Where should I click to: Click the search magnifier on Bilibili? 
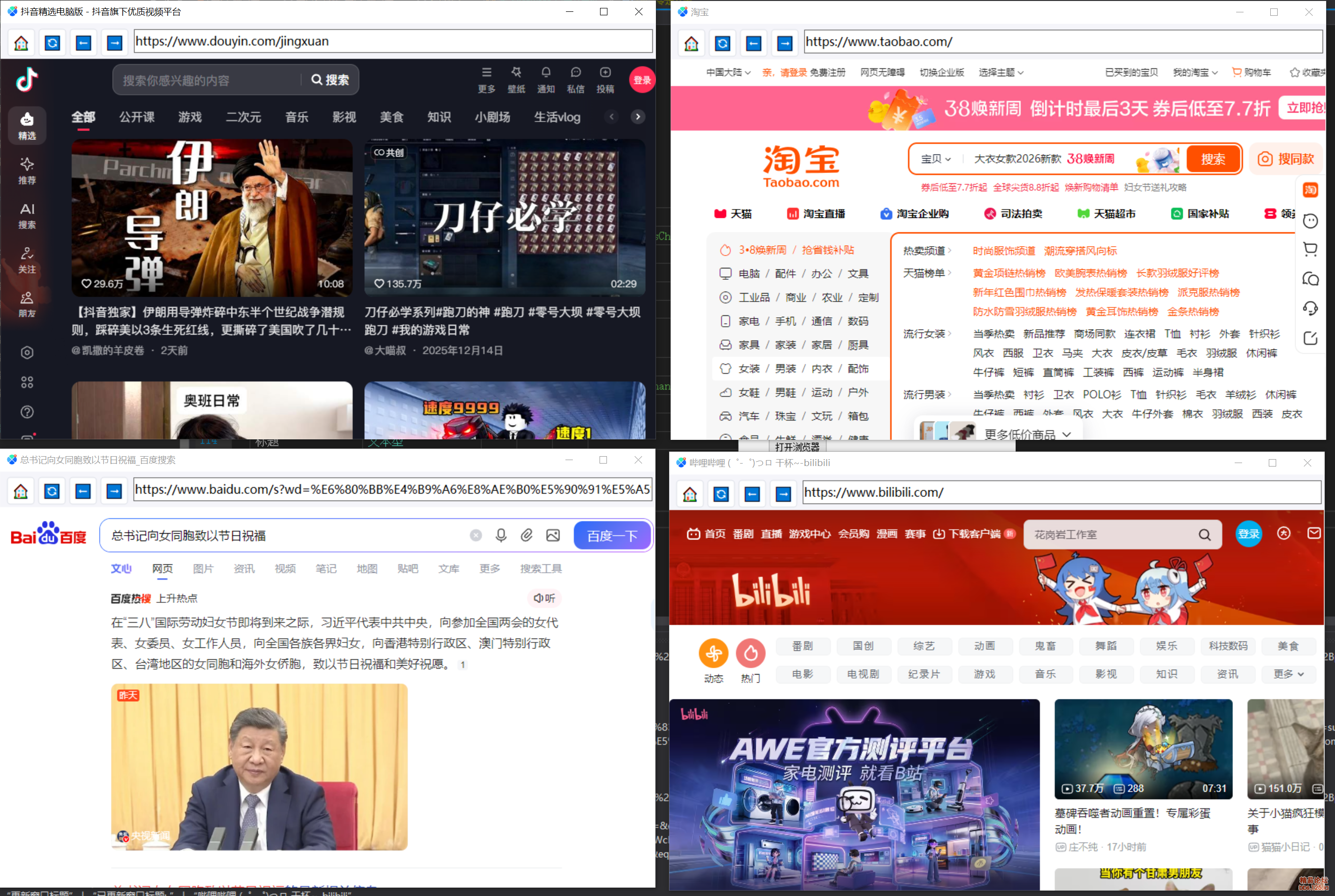pos(1205,535)
